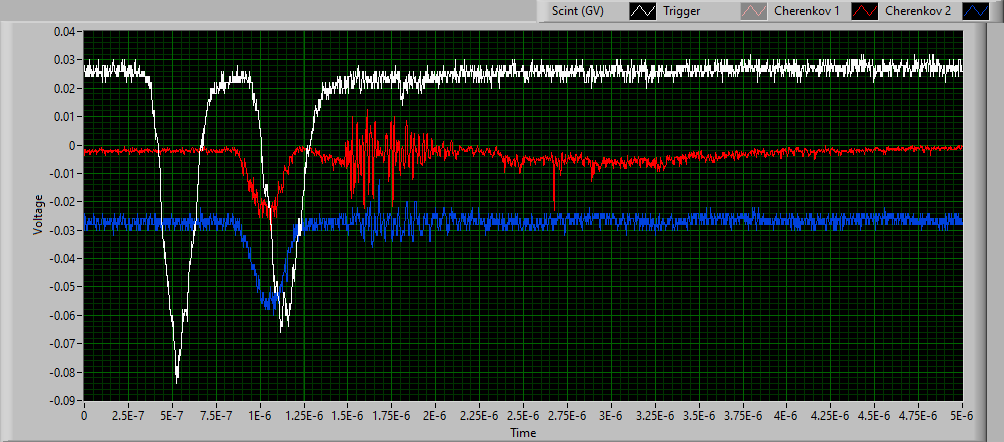Edit the -0.09 minimum voltage scale value
Viewport: 1004px width, 442px height.
(62, 400)
